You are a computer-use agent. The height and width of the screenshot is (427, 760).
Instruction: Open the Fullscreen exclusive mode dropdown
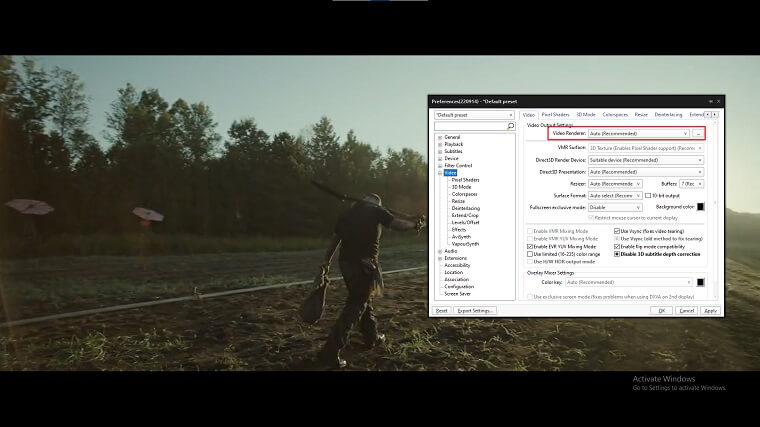tap(615, 207)
